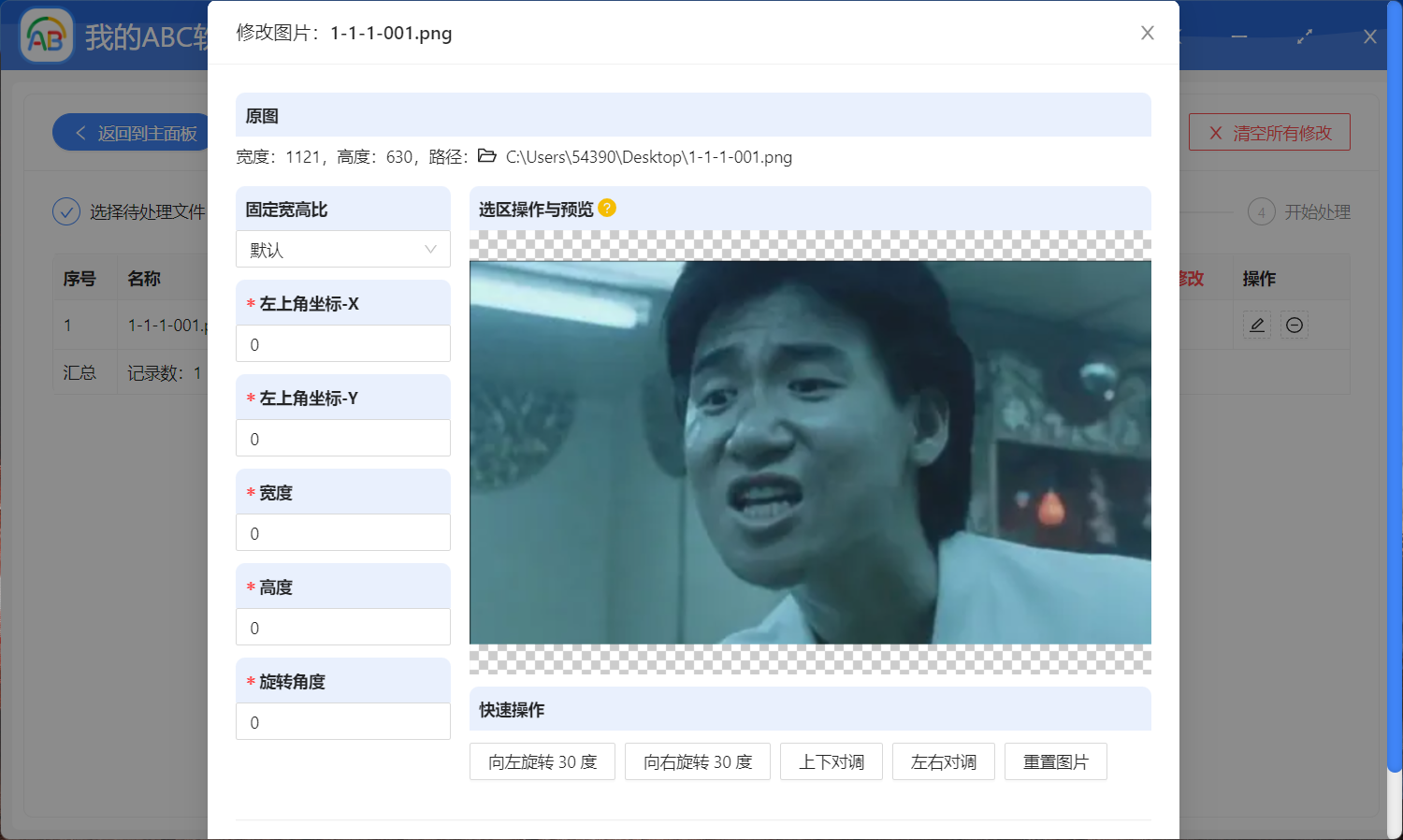Click the folder icon beside the image path

(x=486, y=156)
